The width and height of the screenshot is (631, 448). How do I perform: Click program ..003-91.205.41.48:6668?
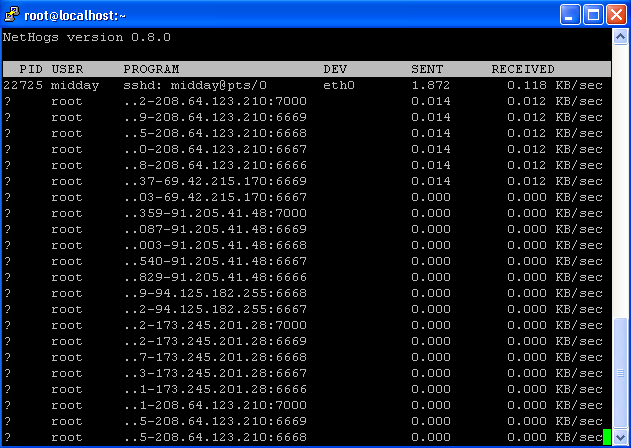tap(215, 245)
